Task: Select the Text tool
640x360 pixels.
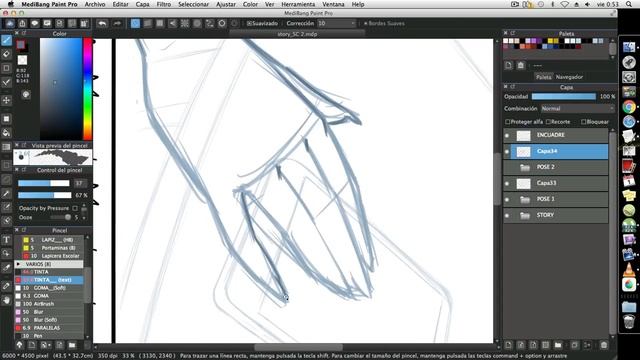Action: point(6,240)
